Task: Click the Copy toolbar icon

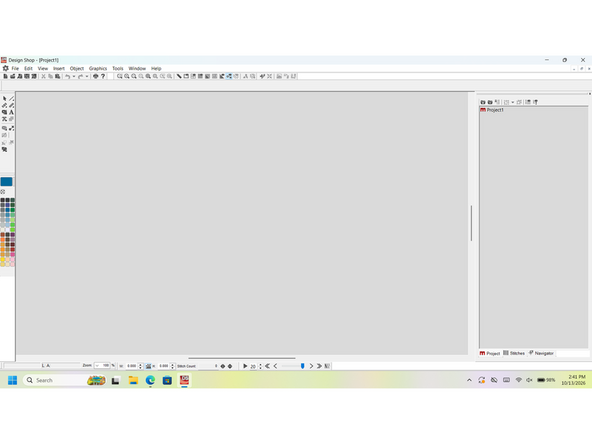Action: tap(51, 76)
